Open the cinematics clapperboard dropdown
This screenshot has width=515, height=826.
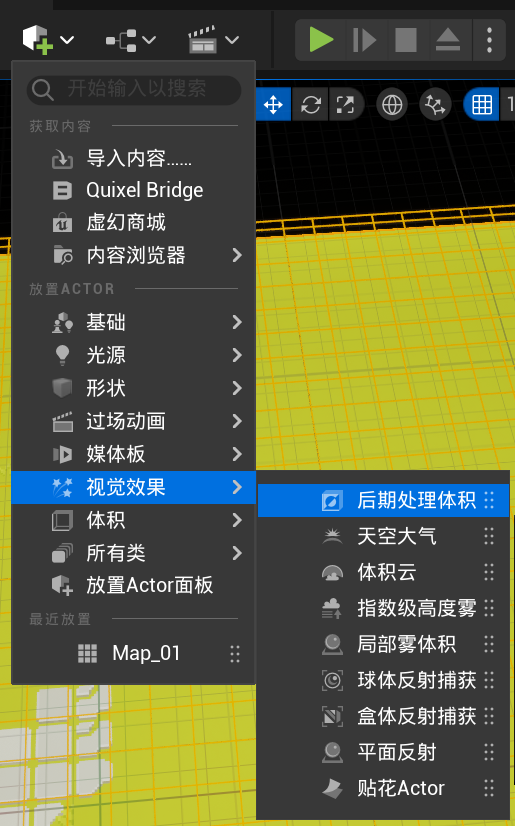tap(213, 40)
